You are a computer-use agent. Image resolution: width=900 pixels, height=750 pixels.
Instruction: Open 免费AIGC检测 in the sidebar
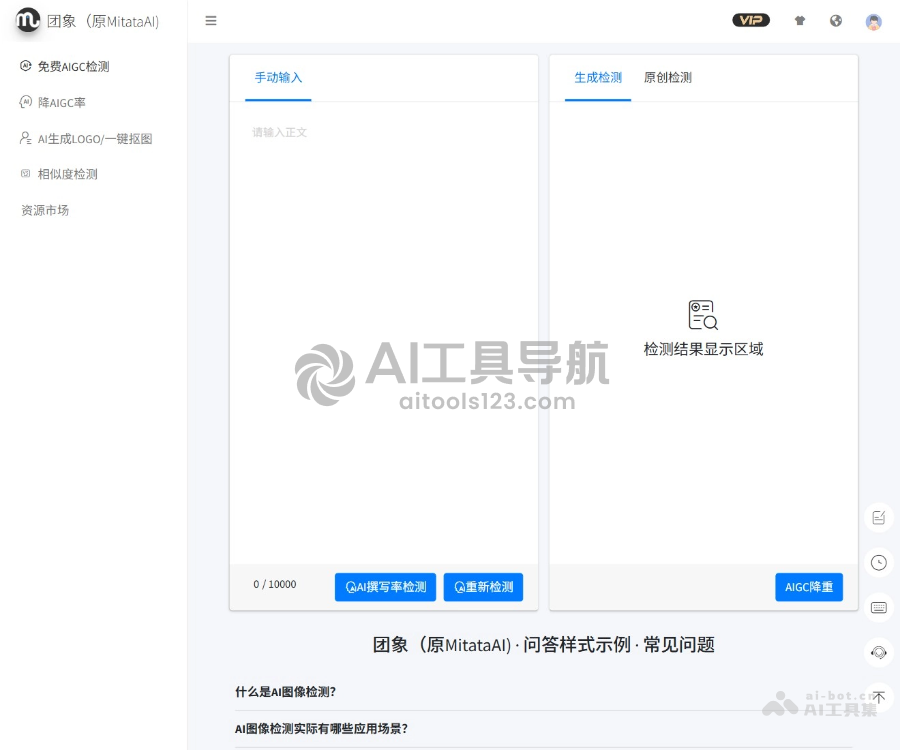coord(64,67)
